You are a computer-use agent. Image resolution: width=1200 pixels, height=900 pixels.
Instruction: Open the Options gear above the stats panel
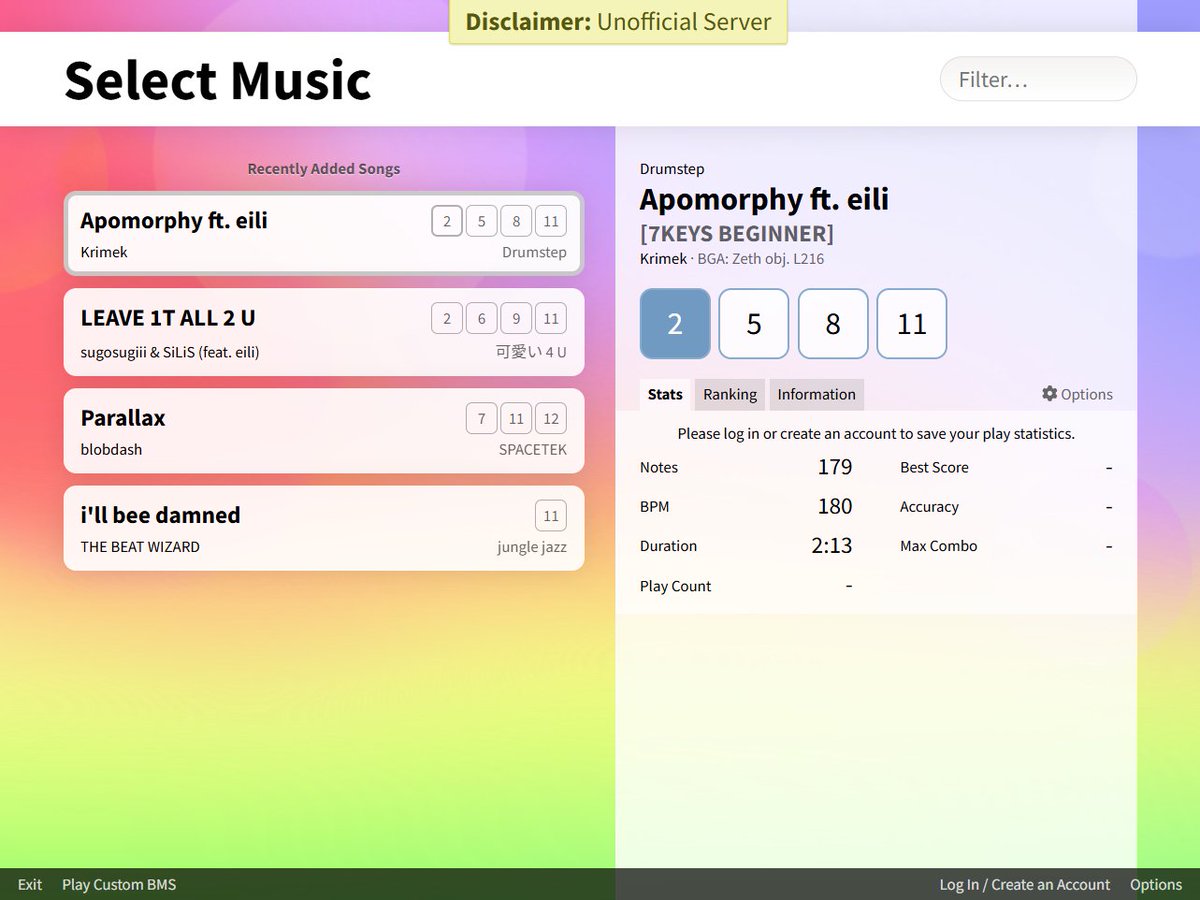1077,394
